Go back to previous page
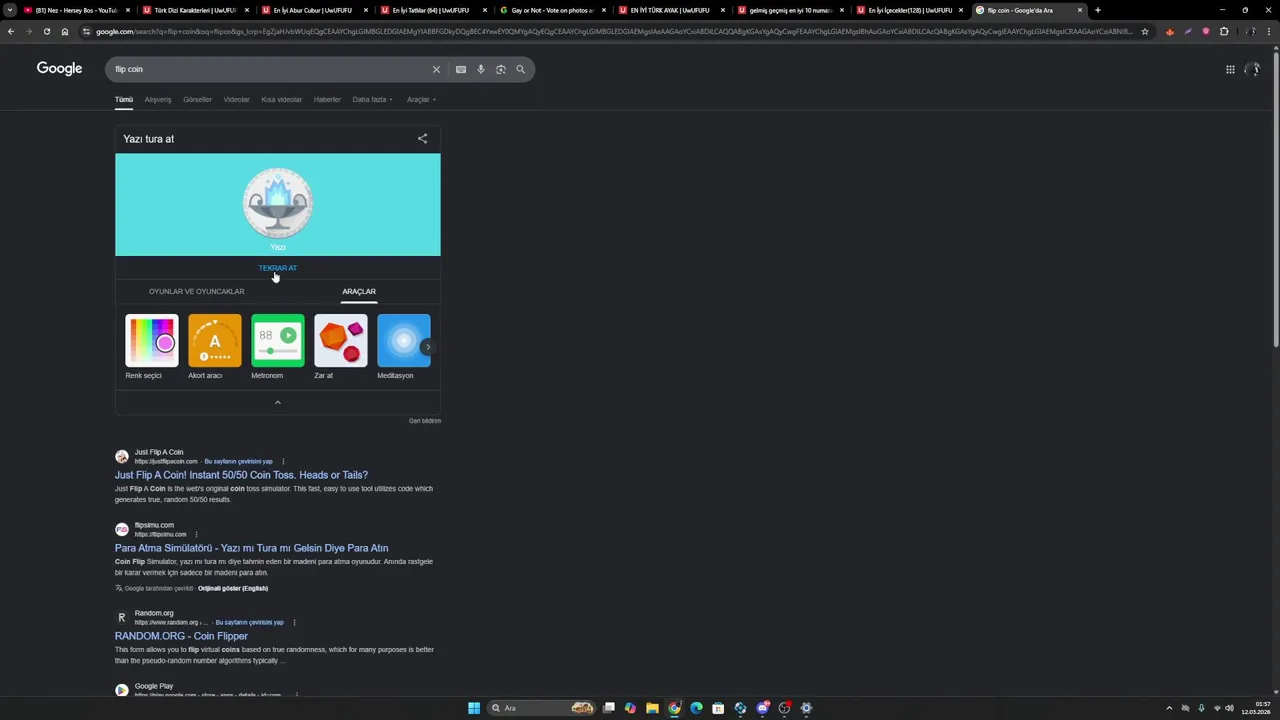Screen dimensions: 1280x720 (10, 31)
